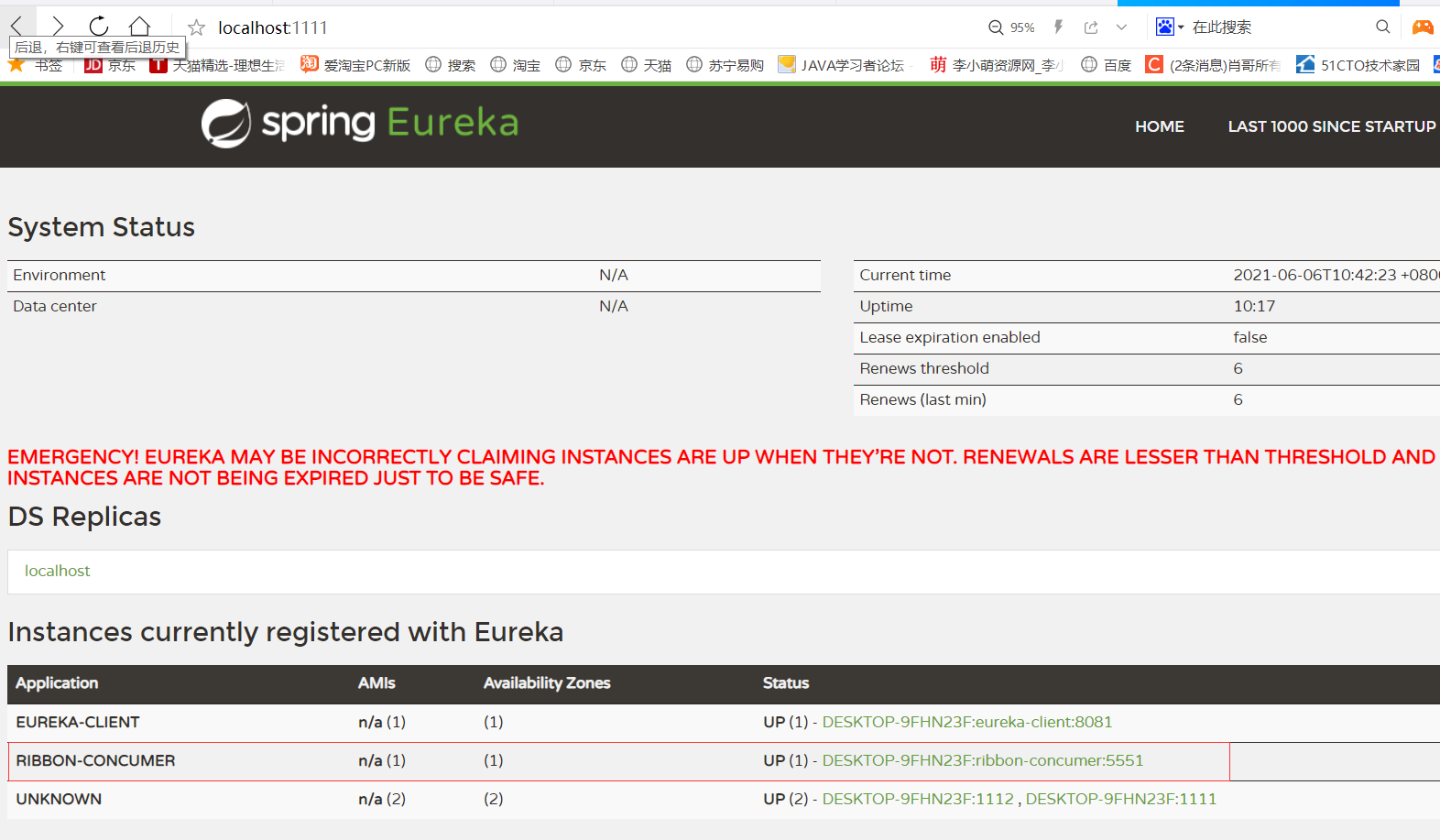
Task: Go back with the browser back arrow
Action: coord(16,26)
